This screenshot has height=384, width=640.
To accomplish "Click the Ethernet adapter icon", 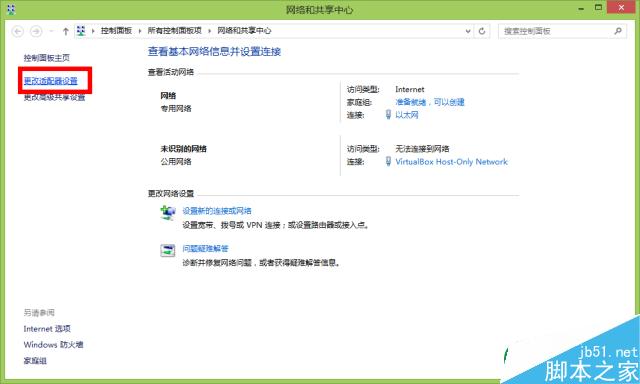I will 388,115.
